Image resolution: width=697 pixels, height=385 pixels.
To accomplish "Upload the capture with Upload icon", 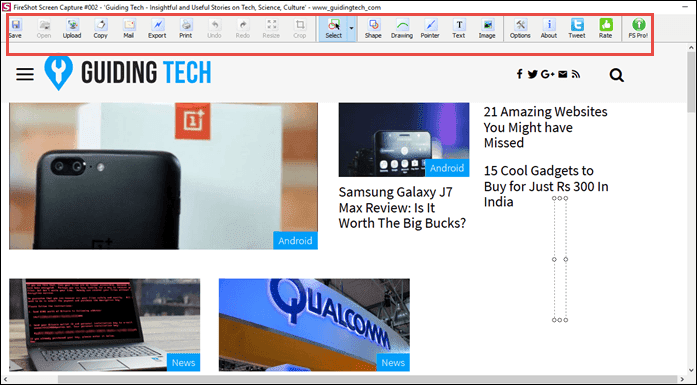I will (72, 28).
